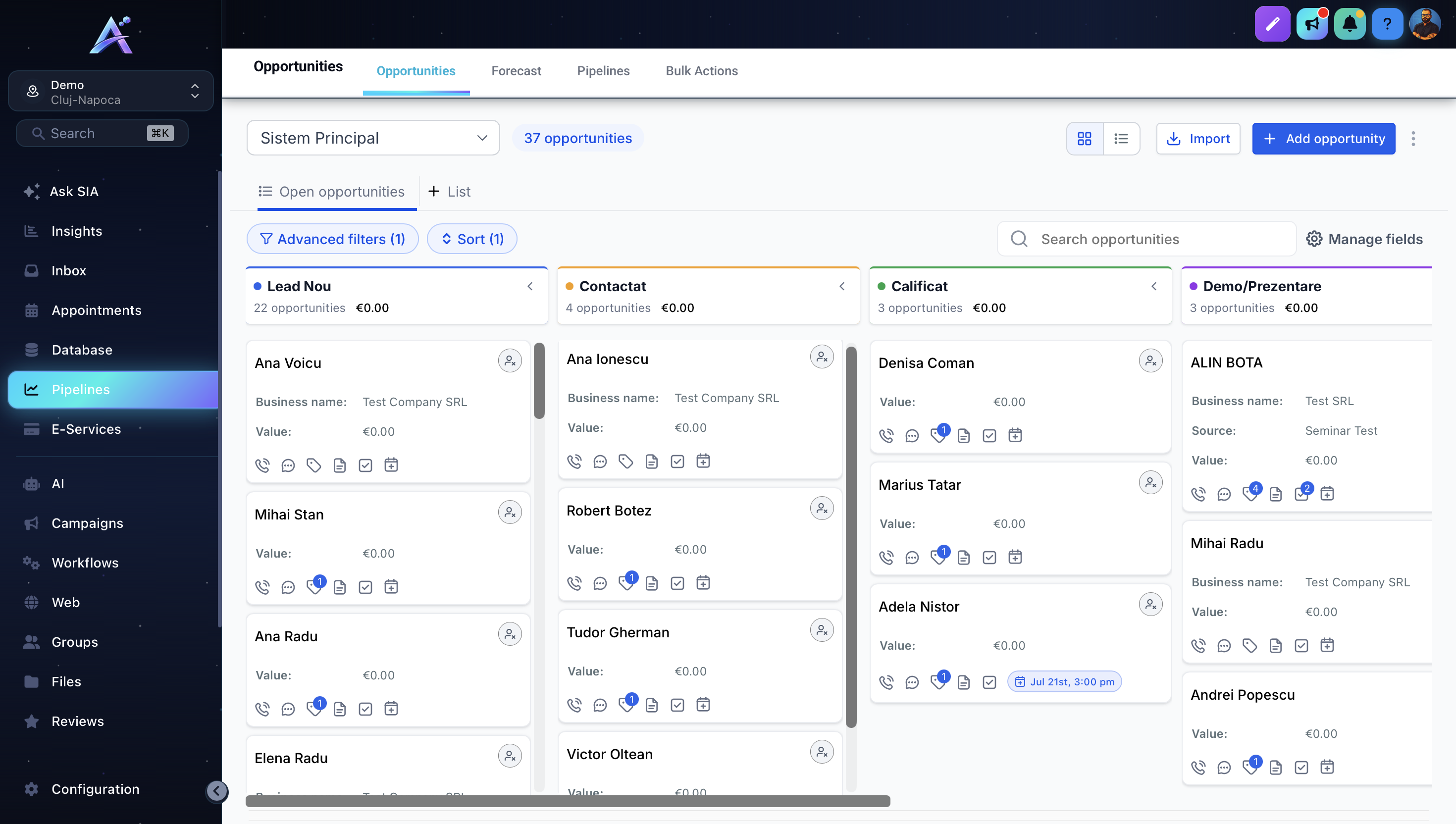Switch to the Pipelines top tab
This screenshot has height=824, width=1456.
coord(603,71)
